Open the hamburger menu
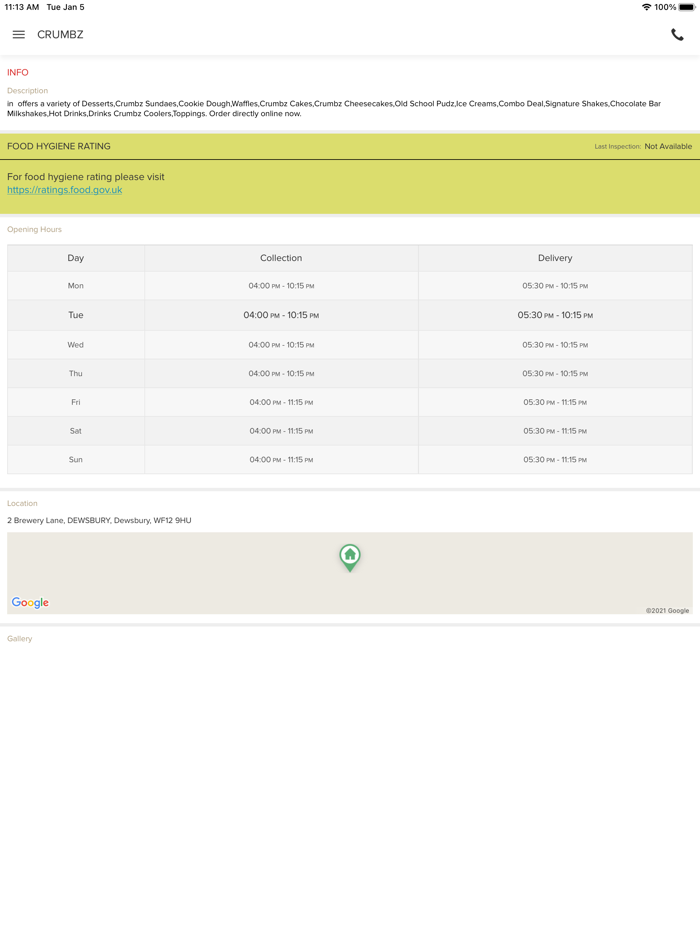The image size is (700, 934). (18, 35)
